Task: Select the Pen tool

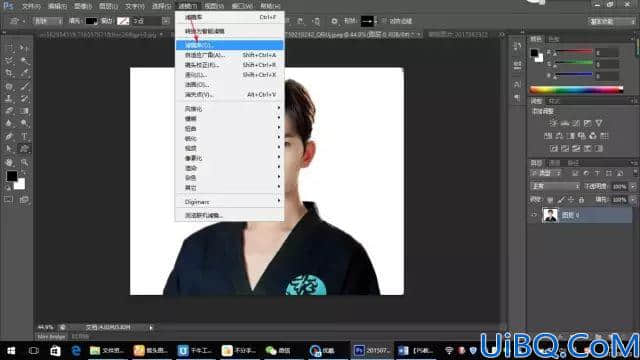Action: pyautogui.click(x=9, y=136)
